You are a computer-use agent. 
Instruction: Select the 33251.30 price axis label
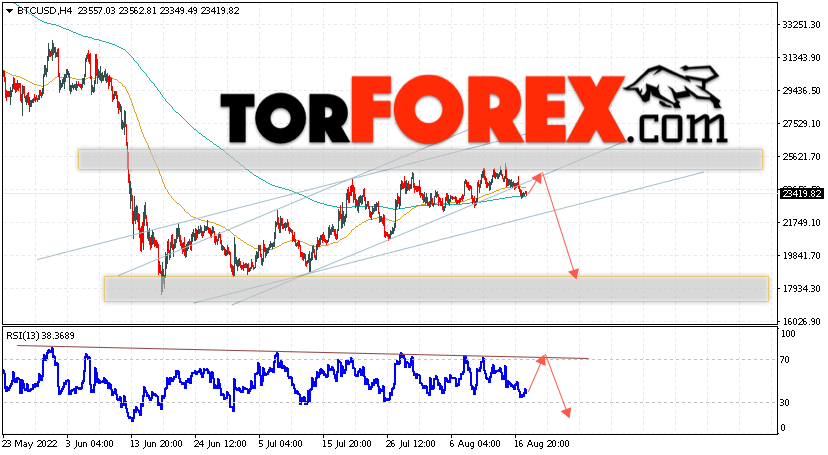[802, 25]
